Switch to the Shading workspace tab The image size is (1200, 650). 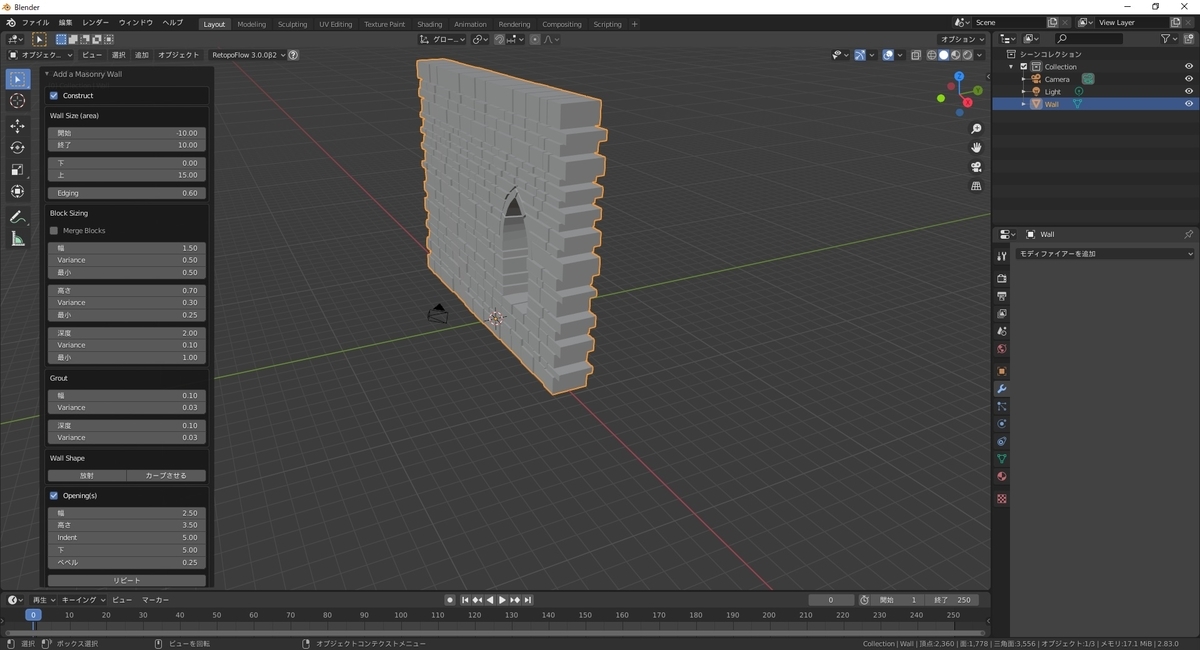(x=430, y=24)
